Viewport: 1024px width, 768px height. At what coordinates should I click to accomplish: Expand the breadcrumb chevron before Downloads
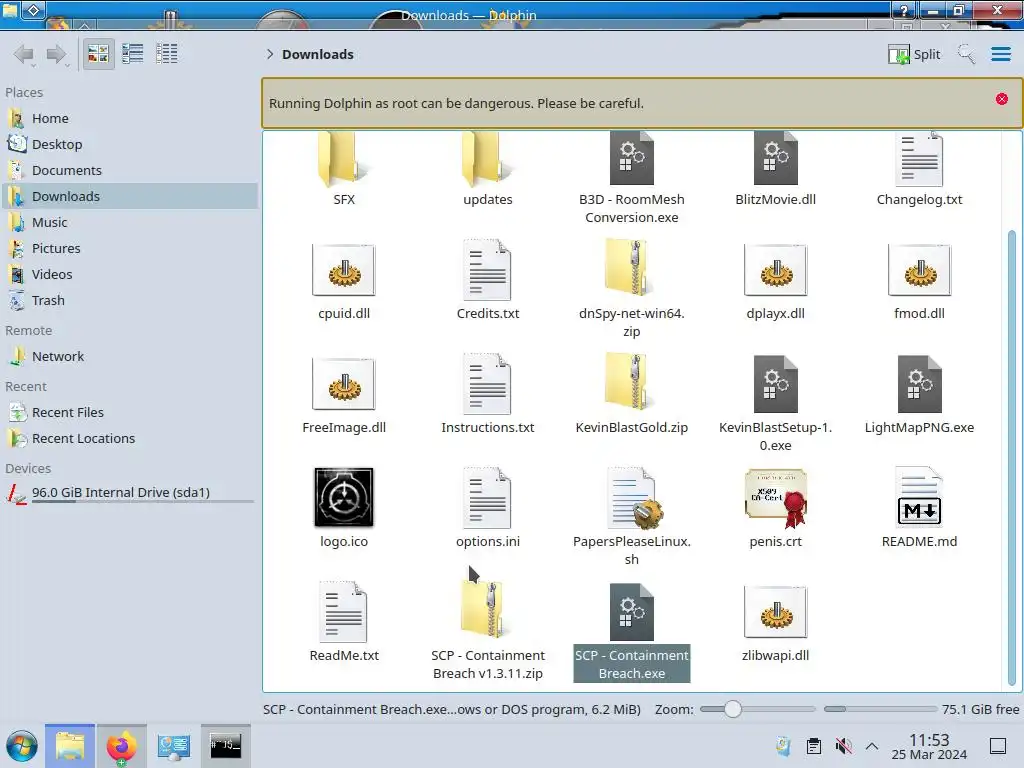pyautogui.click(x=270, y=54)
